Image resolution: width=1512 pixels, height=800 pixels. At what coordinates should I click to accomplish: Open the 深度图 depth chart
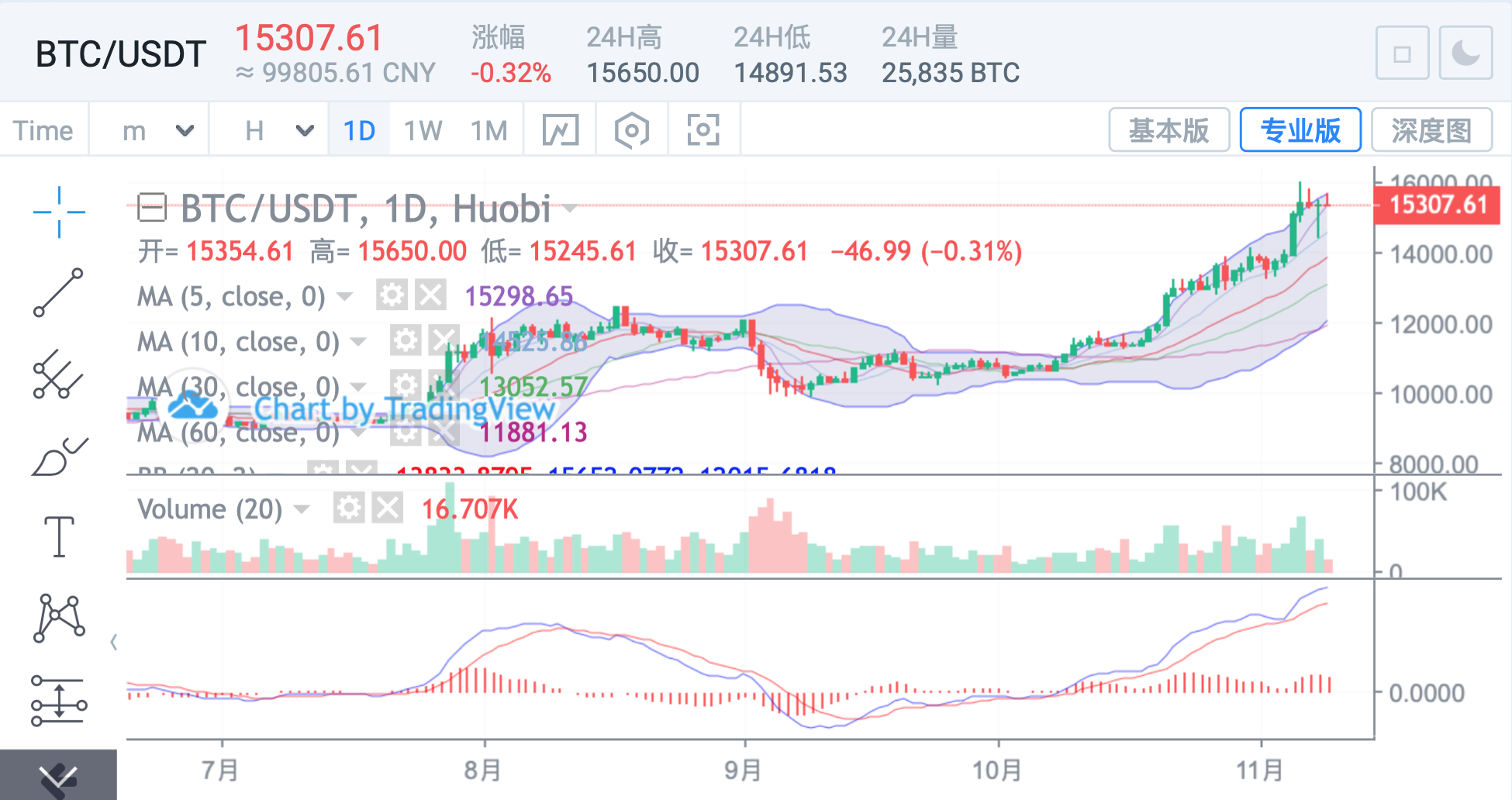click(1431, 130)
